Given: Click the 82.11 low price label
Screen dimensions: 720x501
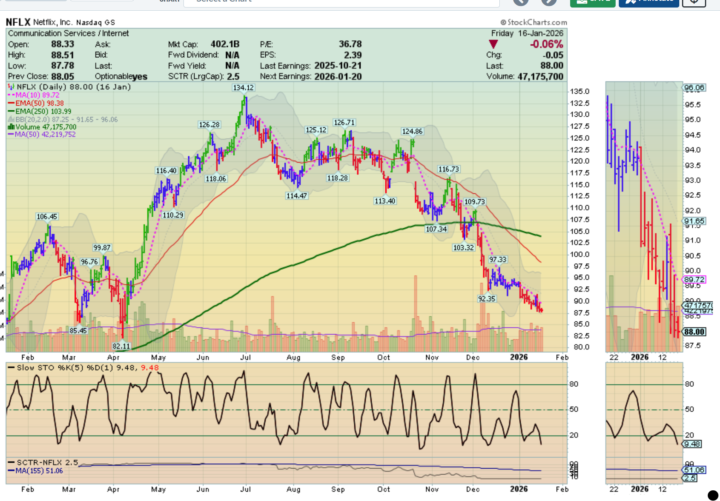Looking at the screenshot, I should pyautogui.click(x=121, y=346).
